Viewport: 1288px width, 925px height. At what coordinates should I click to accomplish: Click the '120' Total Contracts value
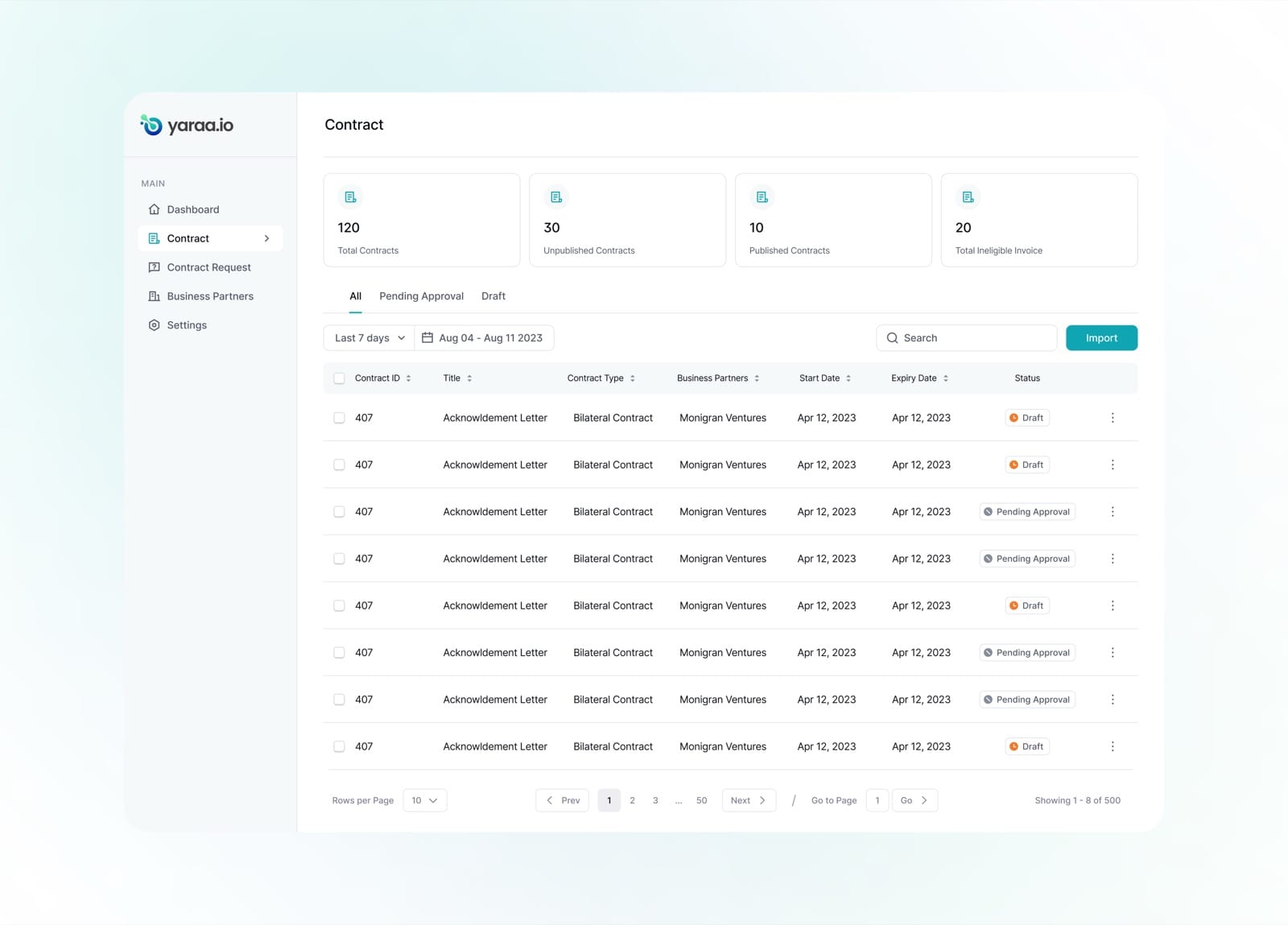coord(349,228)
